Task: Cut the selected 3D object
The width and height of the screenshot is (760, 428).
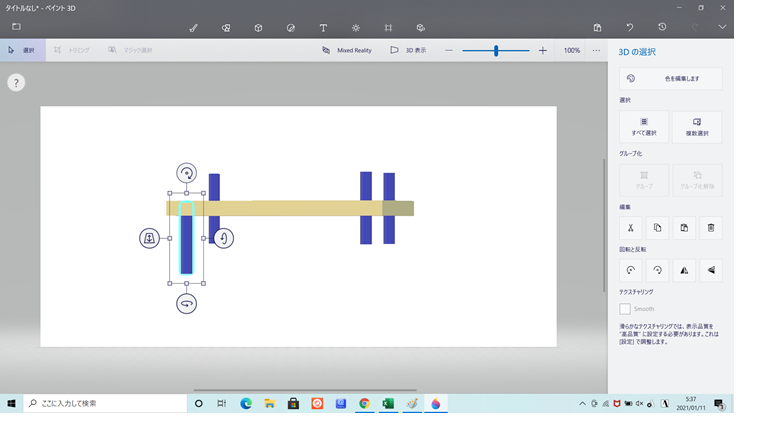Action: coord(631,228)
